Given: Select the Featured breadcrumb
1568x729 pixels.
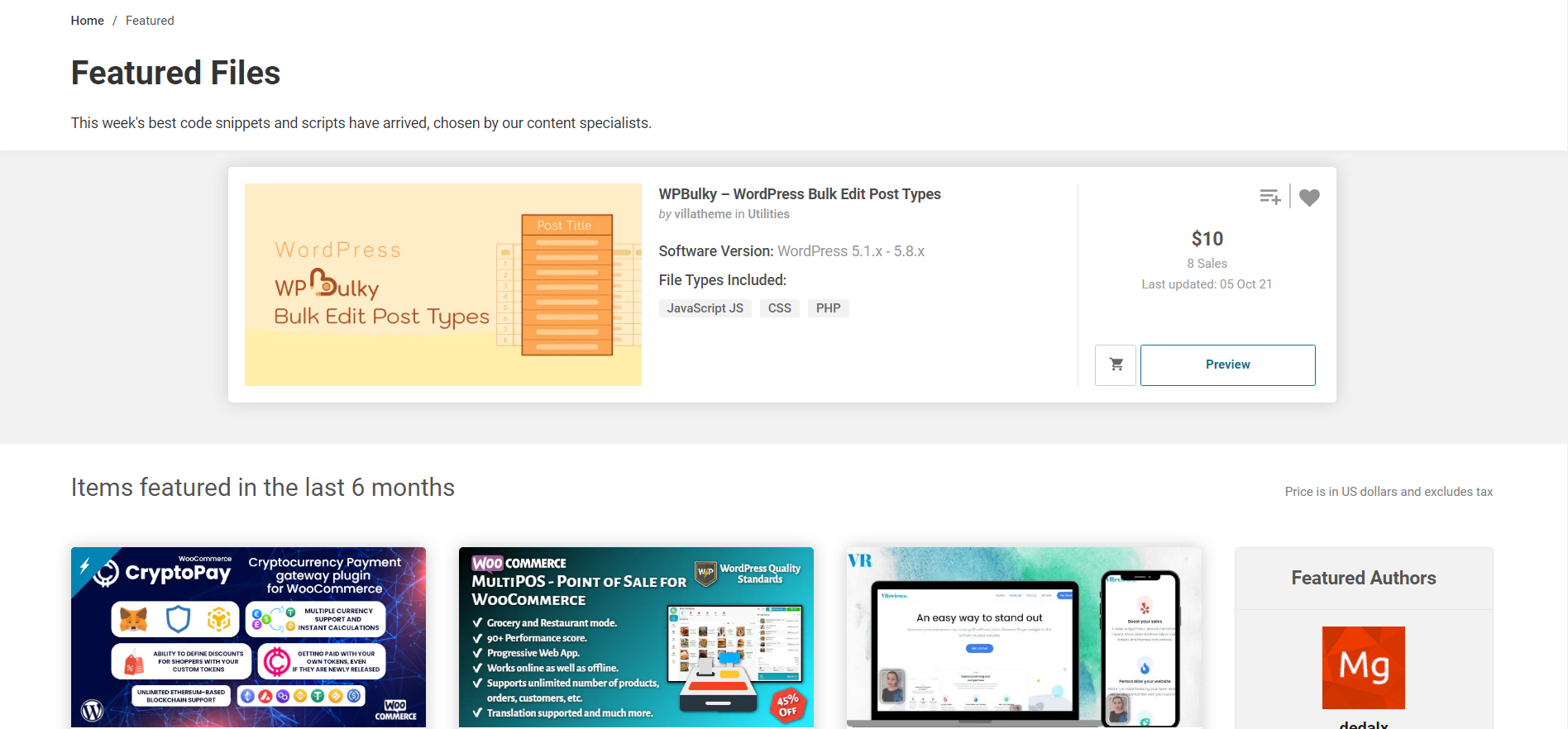Looking at the screenshot, I should click(150, 21).
